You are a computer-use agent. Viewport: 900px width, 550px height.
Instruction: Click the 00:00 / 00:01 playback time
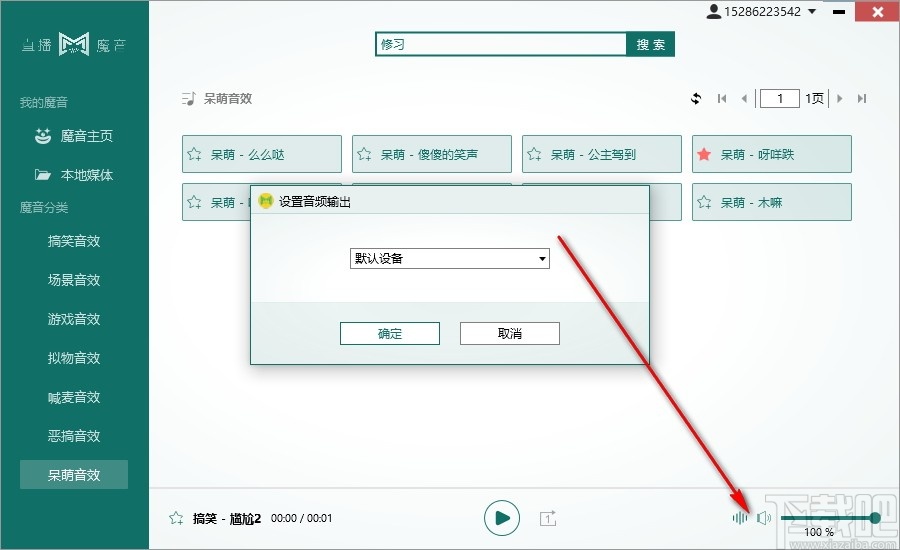[x=301, y=518]
